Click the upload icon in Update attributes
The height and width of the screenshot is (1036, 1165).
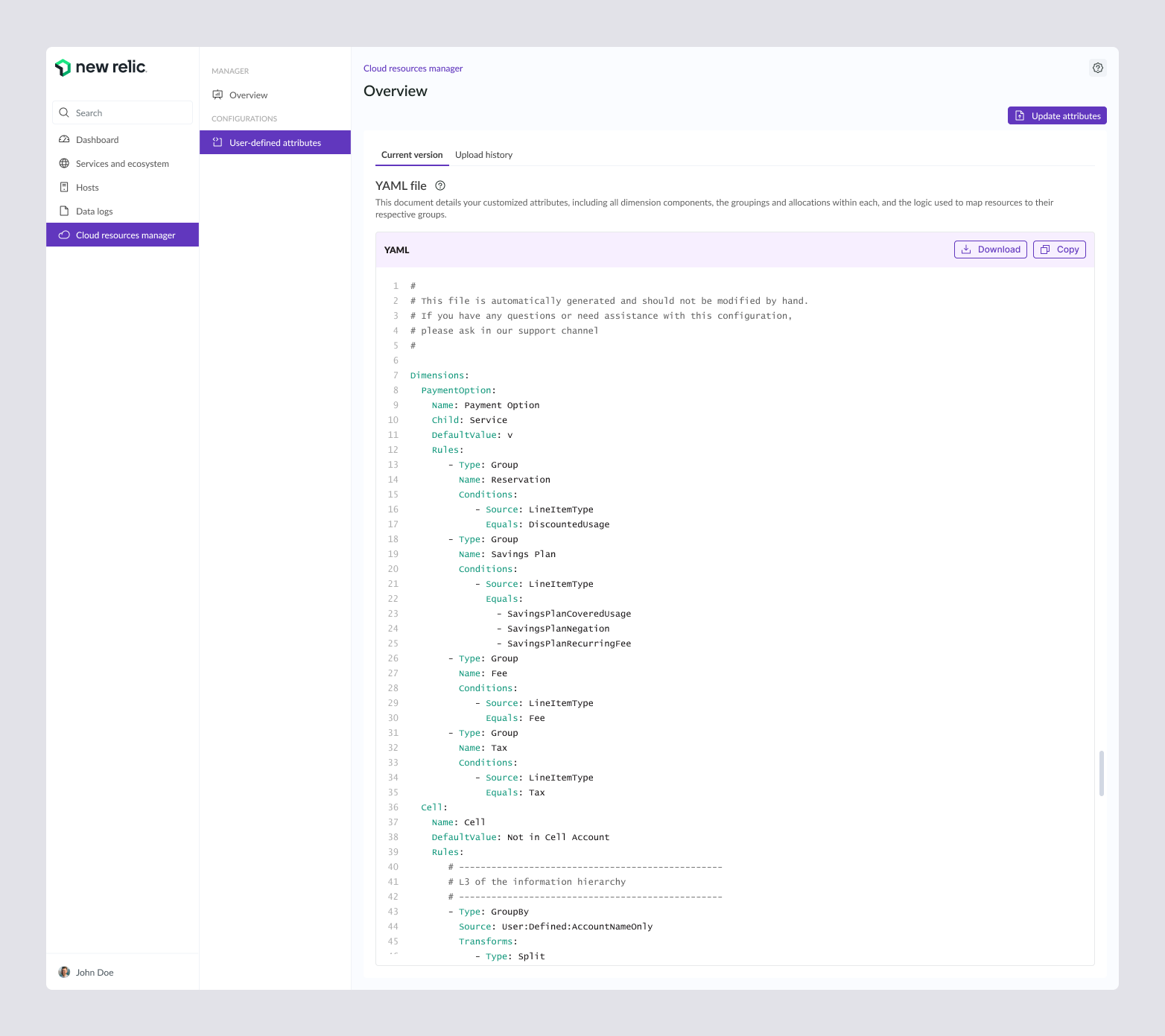click(1020, 115)
